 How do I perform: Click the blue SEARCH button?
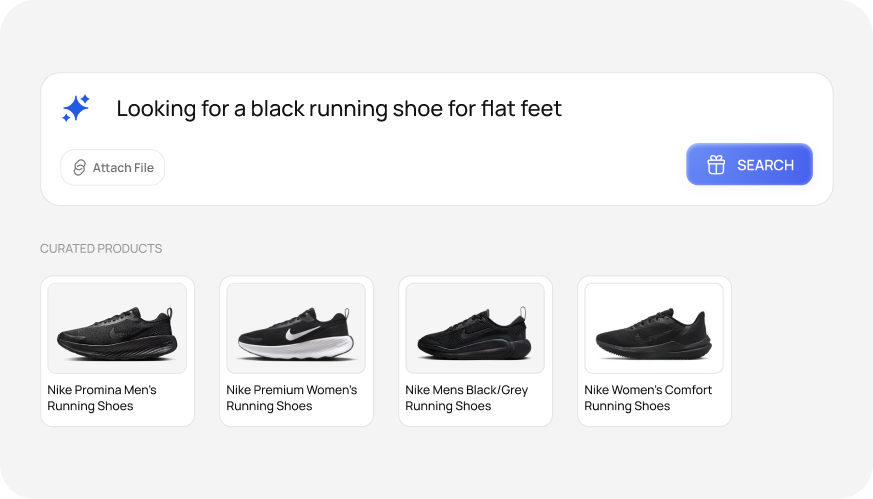pos(749,164)
